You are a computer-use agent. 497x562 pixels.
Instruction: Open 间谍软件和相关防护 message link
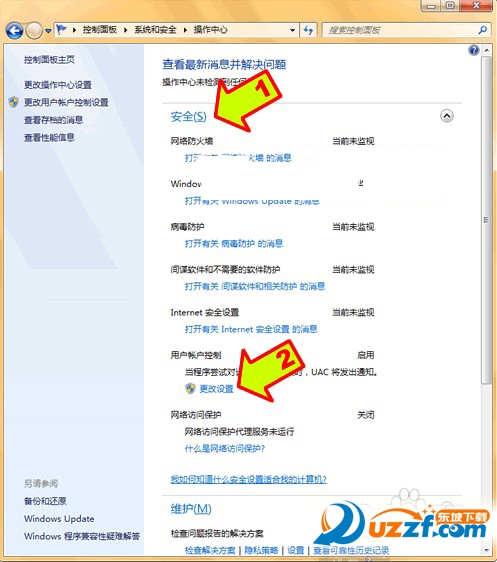pyautogui.click(x=255, y=286)
